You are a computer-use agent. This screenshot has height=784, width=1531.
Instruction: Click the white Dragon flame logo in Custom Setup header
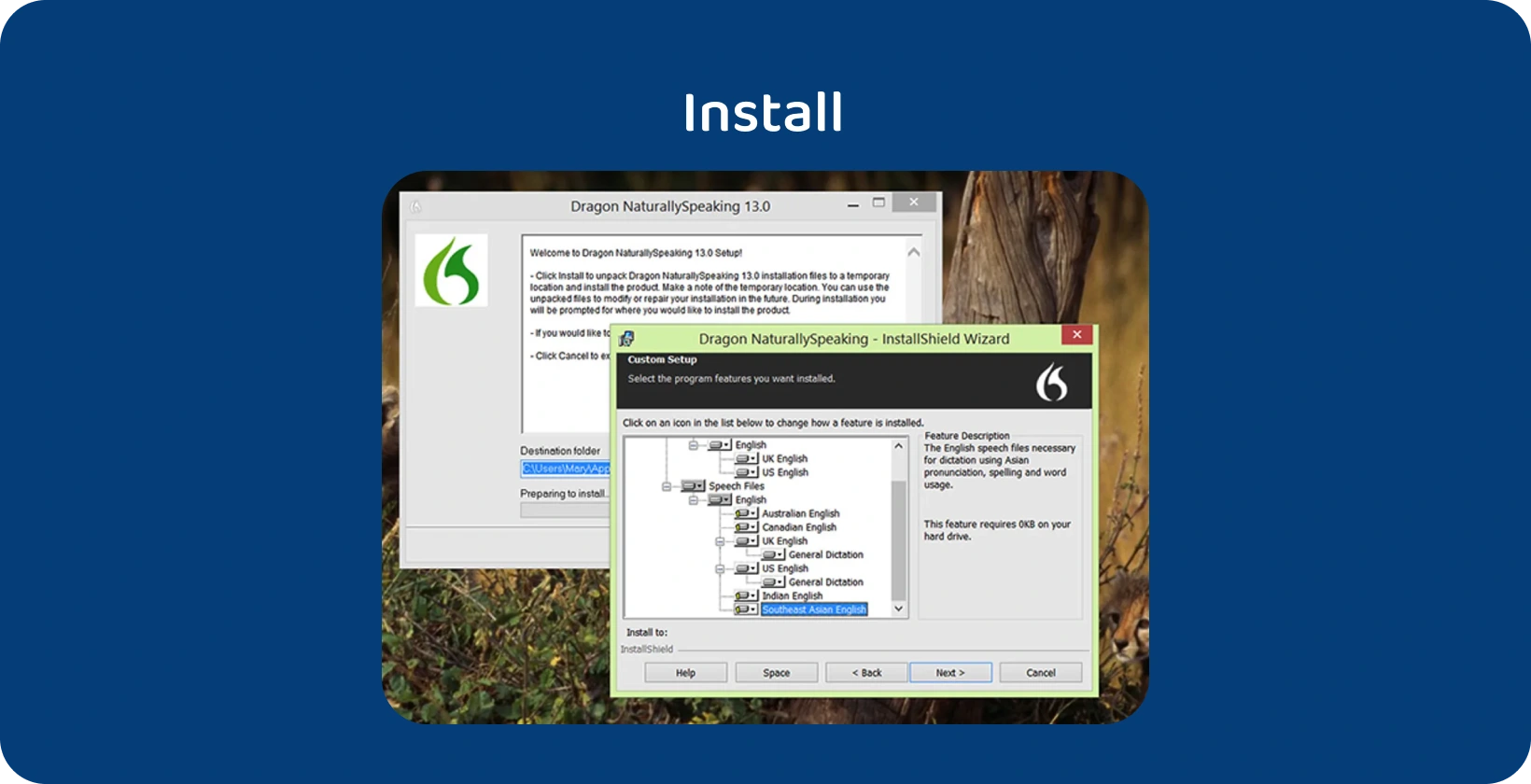pyautogui.click(x=1052, y=382)
